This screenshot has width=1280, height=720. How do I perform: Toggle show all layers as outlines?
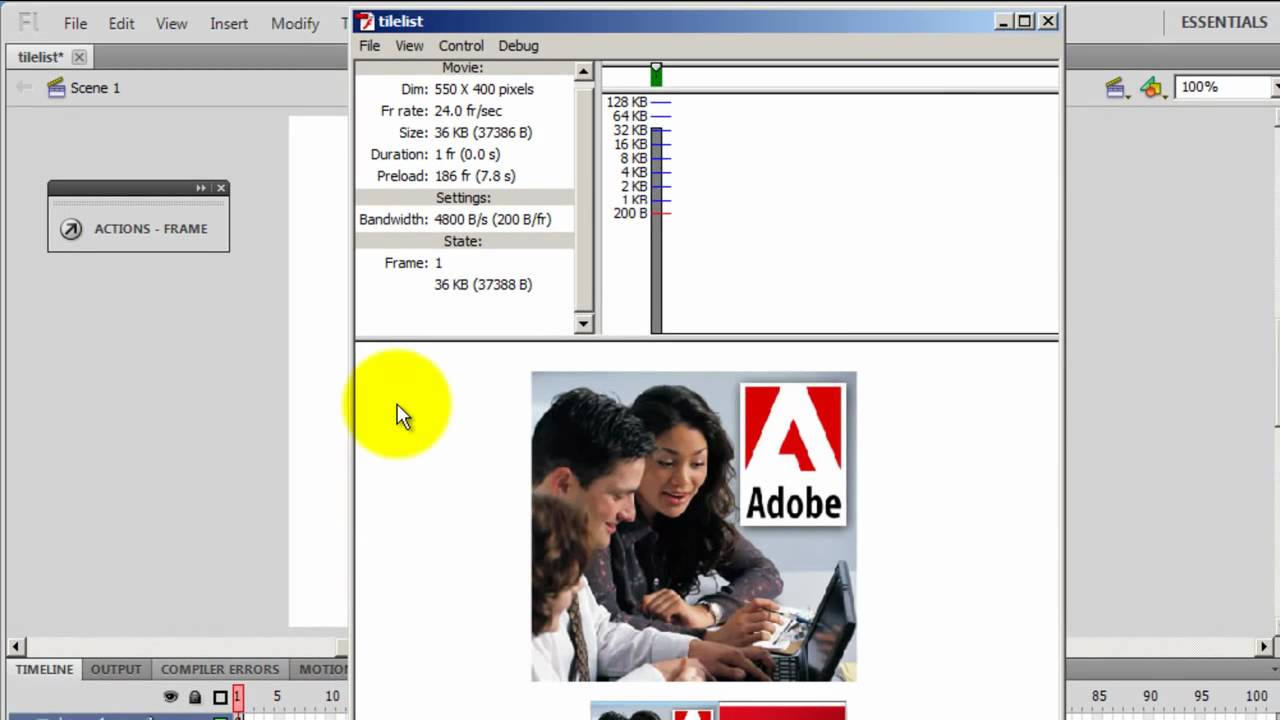(x=220, y=697)
